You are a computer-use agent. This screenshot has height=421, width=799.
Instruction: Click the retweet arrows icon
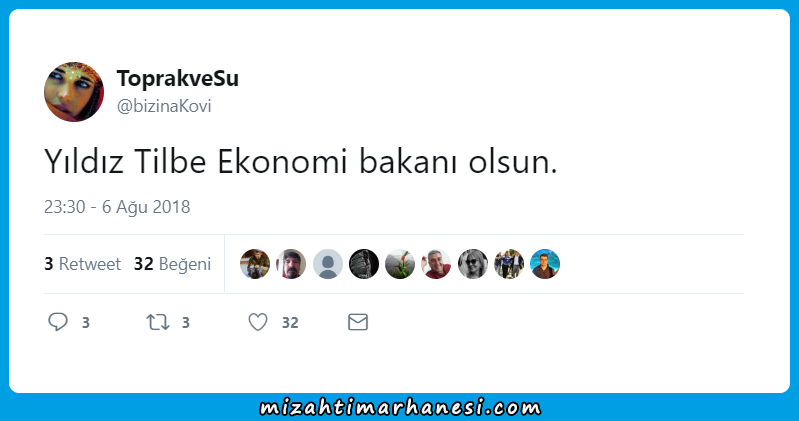pos(158,322)
